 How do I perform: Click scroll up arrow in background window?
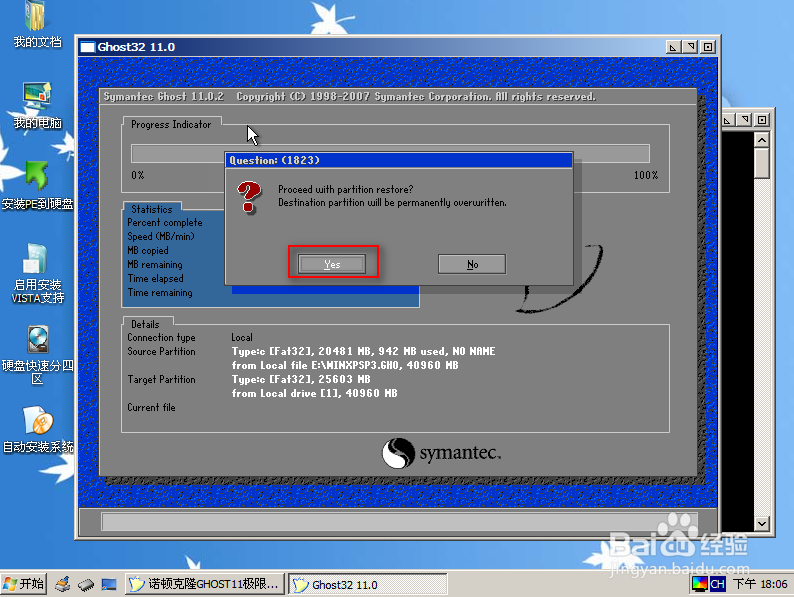point(762,139)
